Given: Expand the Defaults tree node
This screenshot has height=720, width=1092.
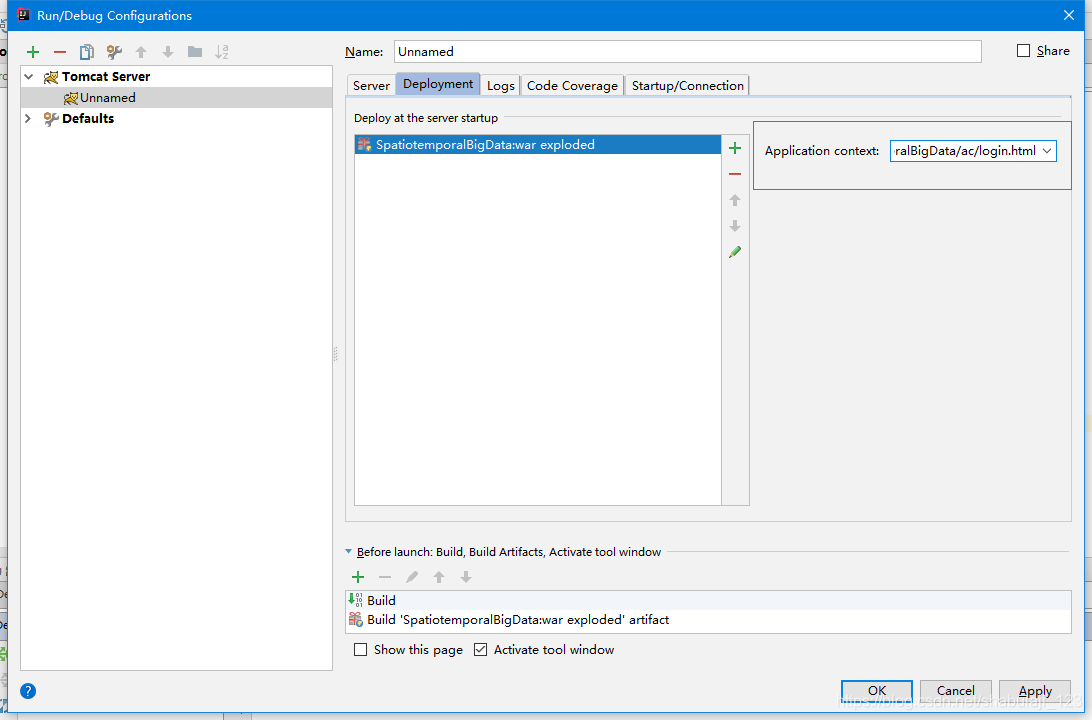Looking at the screenshot, I should [28, 118].
